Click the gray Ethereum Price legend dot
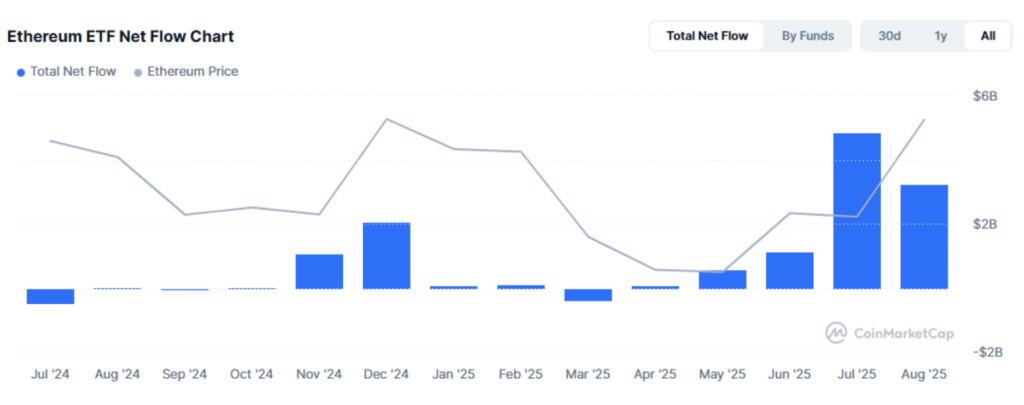 tap(138, 72)
